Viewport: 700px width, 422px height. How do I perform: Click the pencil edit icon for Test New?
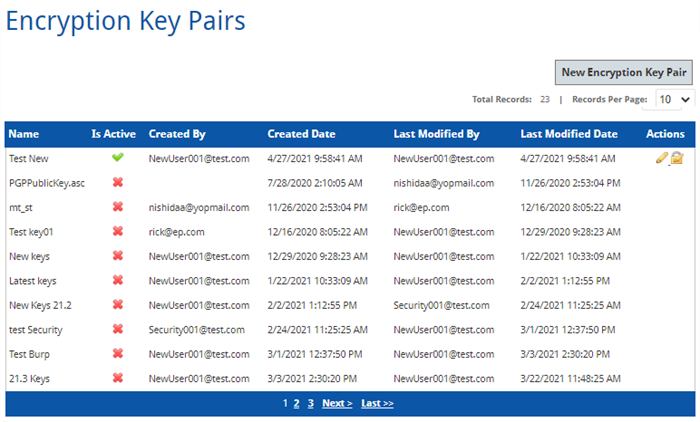(662, 158)
